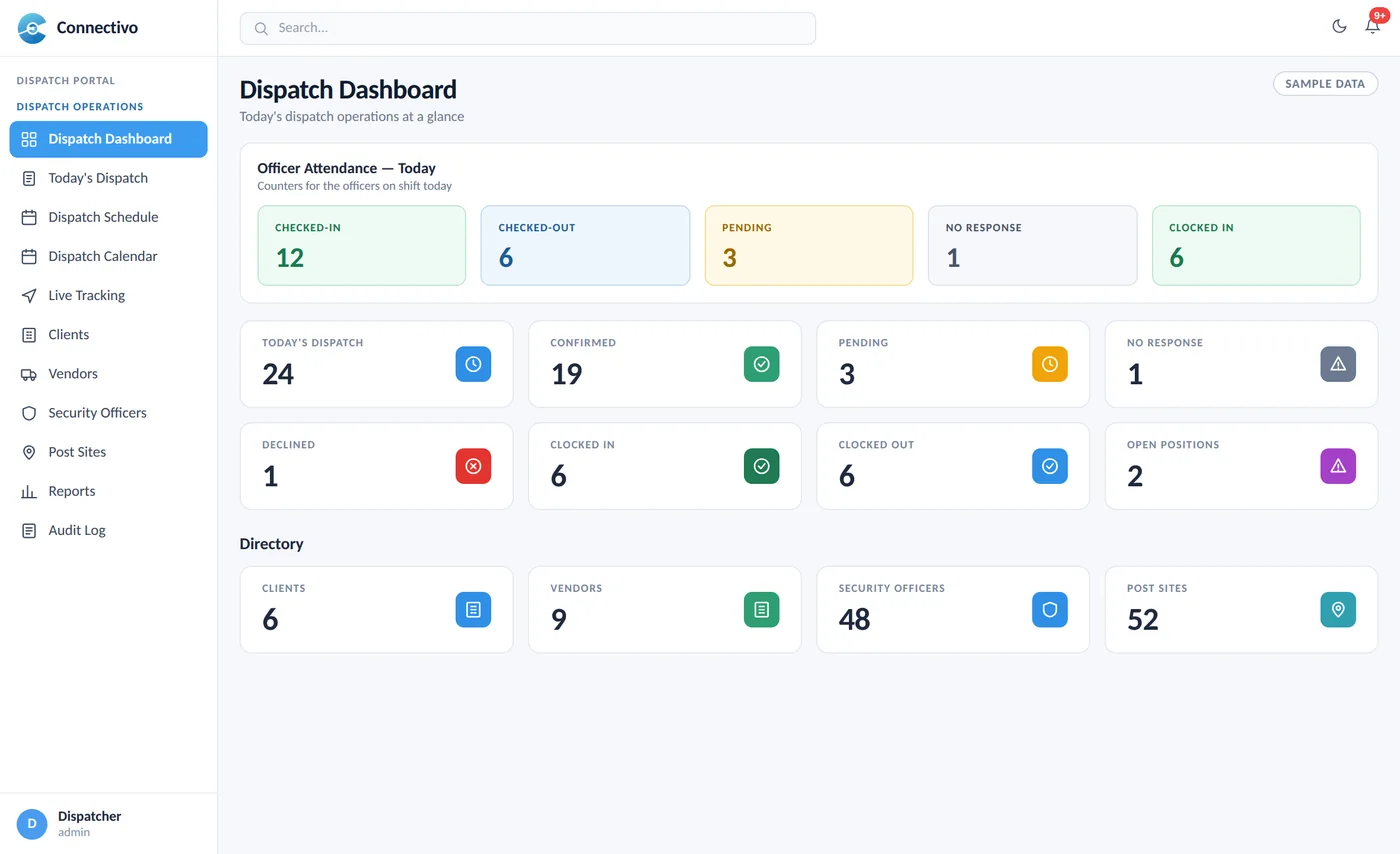Select the green Clocked In attendance card
Viewport: 1400px width, 854px height.
[x=1256, y=246]
